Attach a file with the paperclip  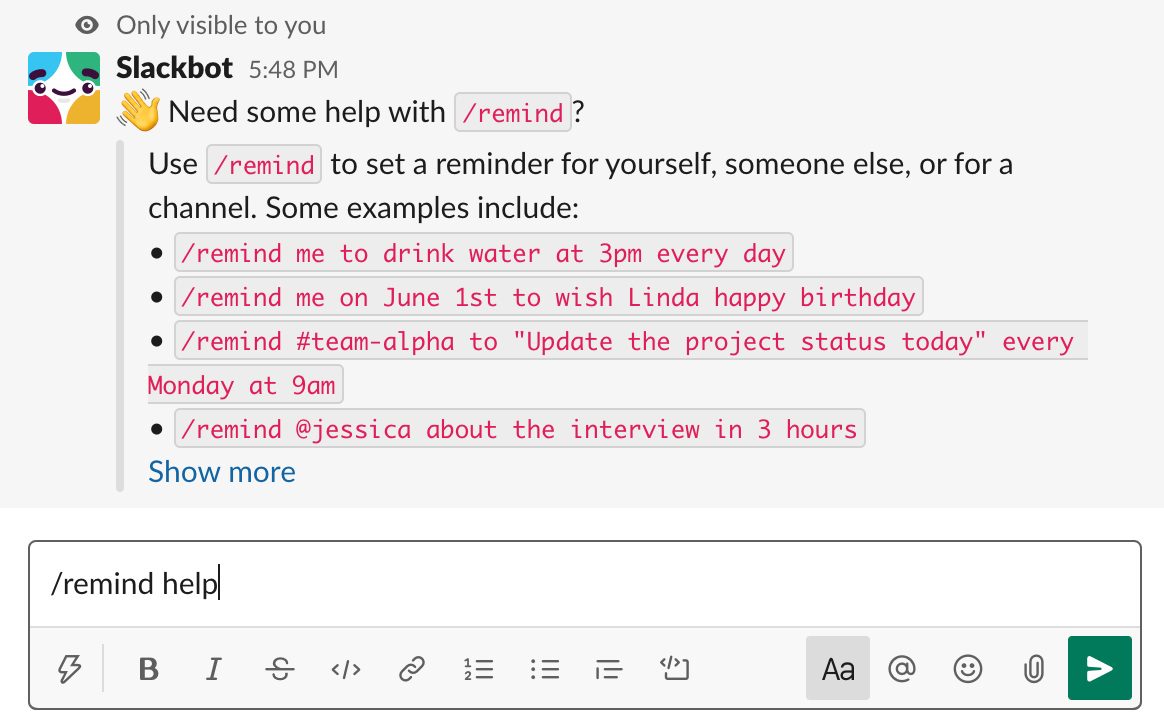[x=1033, y=668]
